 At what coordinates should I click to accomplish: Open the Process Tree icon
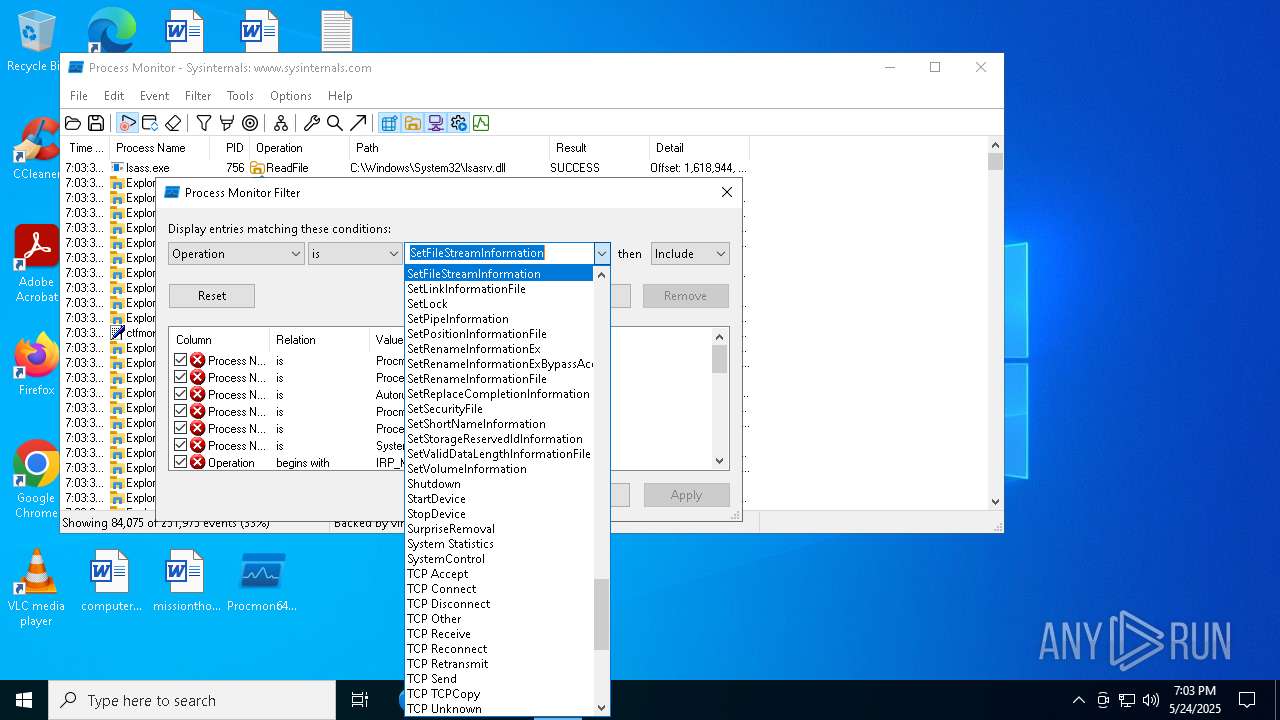point(281,123)
